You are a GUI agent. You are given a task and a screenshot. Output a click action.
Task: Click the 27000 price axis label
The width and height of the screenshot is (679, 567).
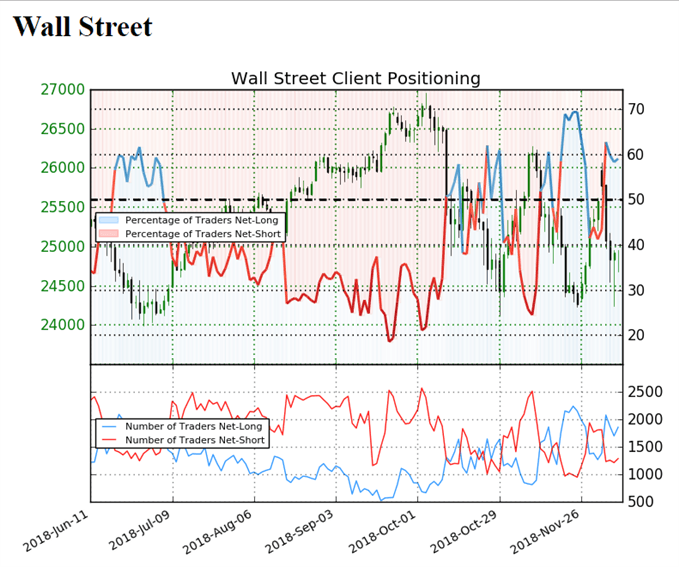click(63, 90)
